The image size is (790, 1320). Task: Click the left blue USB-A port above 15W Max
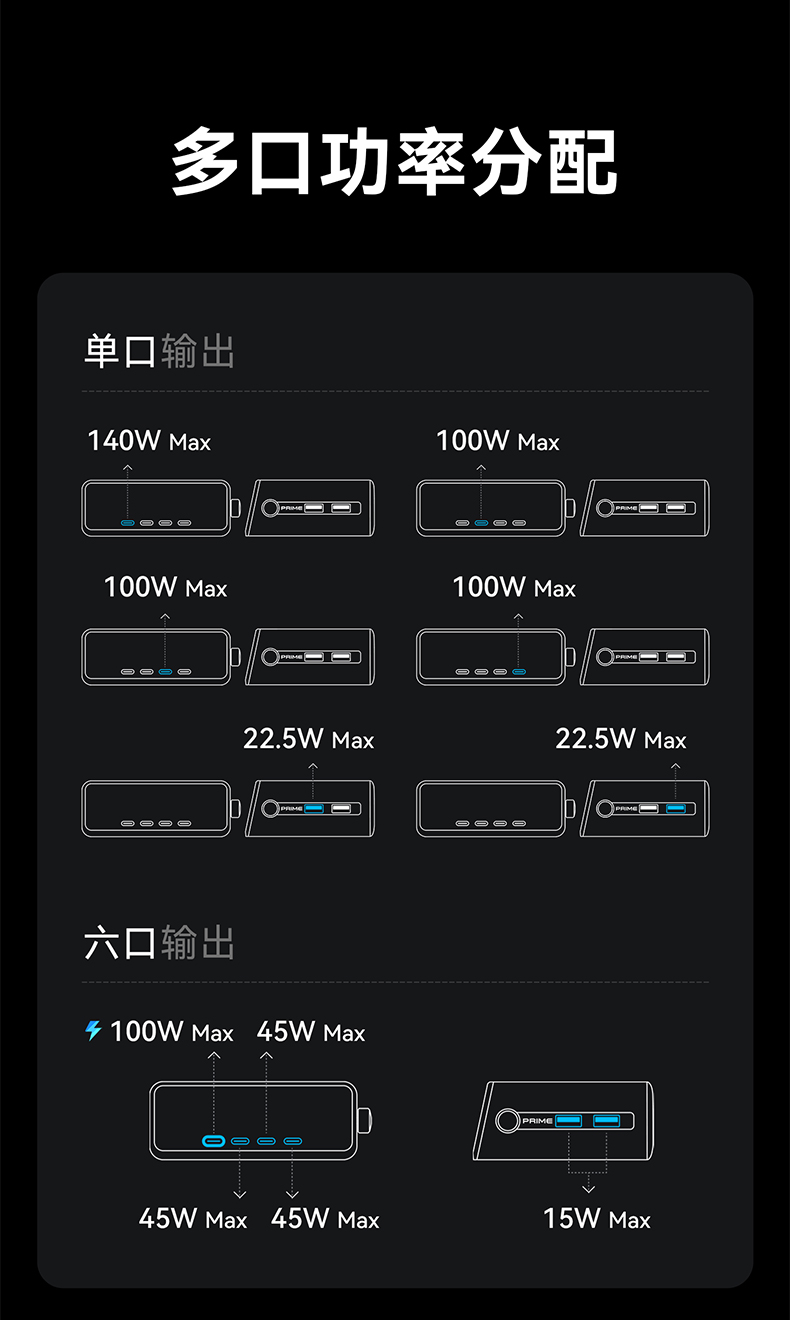(569, 1120)
